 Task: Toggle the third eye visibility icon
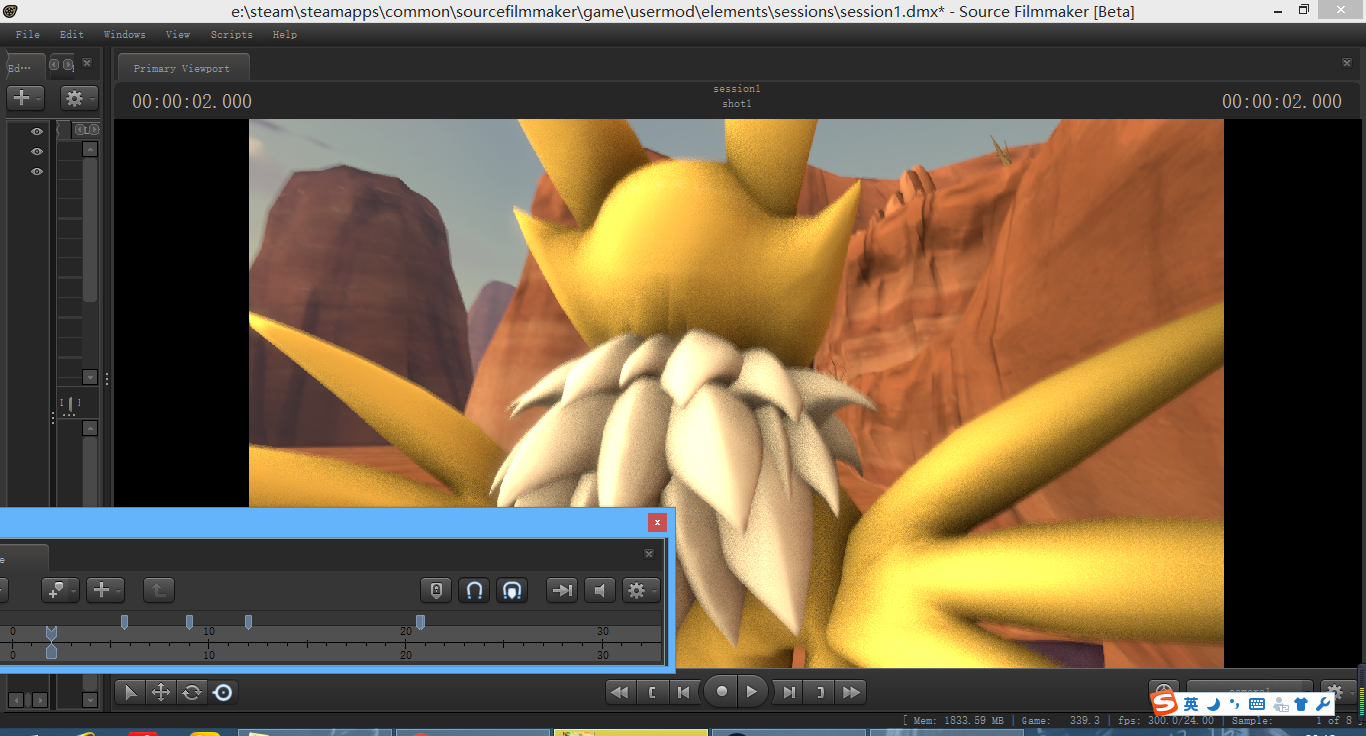pos(37,172)
